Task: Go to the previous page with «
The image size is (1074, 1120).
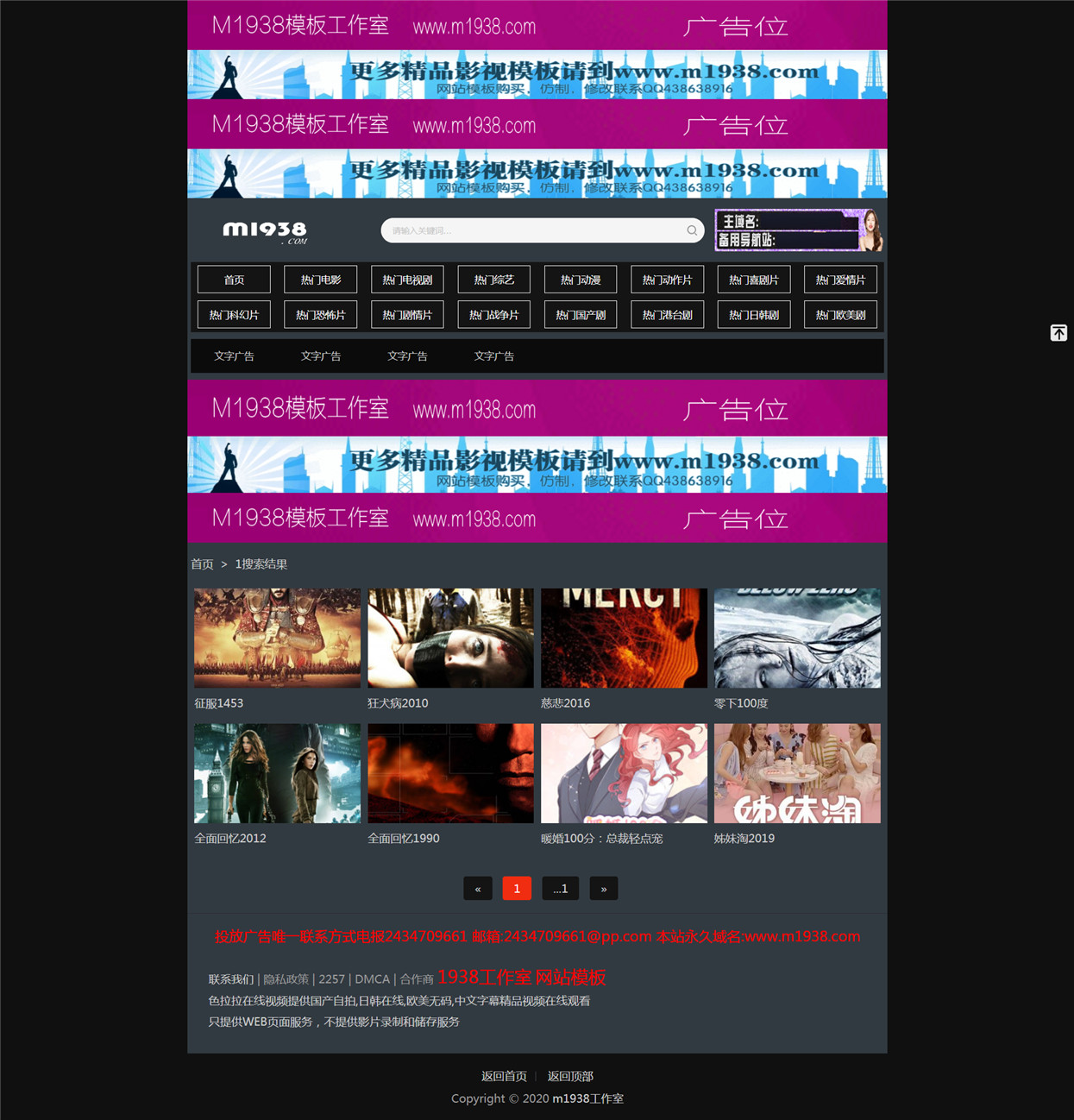Action: [x=478, y=889]
